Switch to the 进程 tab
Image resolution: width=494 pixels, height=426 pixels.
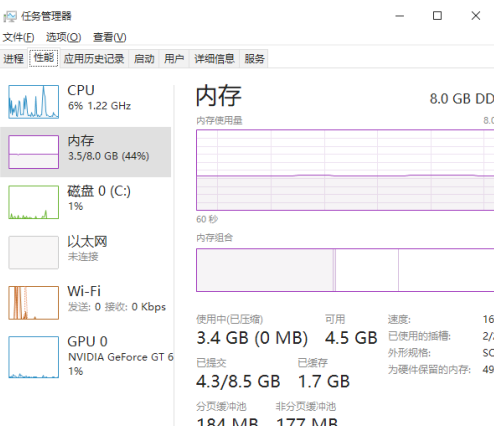tap(14, 59)
